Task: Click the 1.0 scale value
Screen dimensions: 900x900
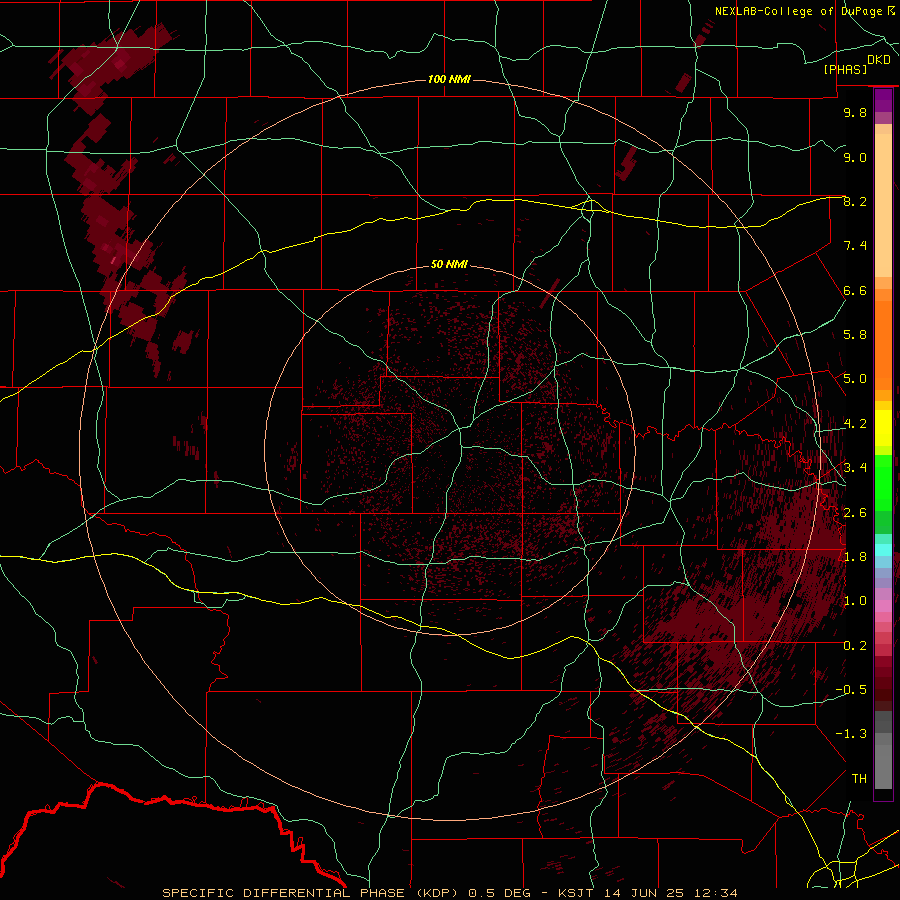Action: point(855,601)
